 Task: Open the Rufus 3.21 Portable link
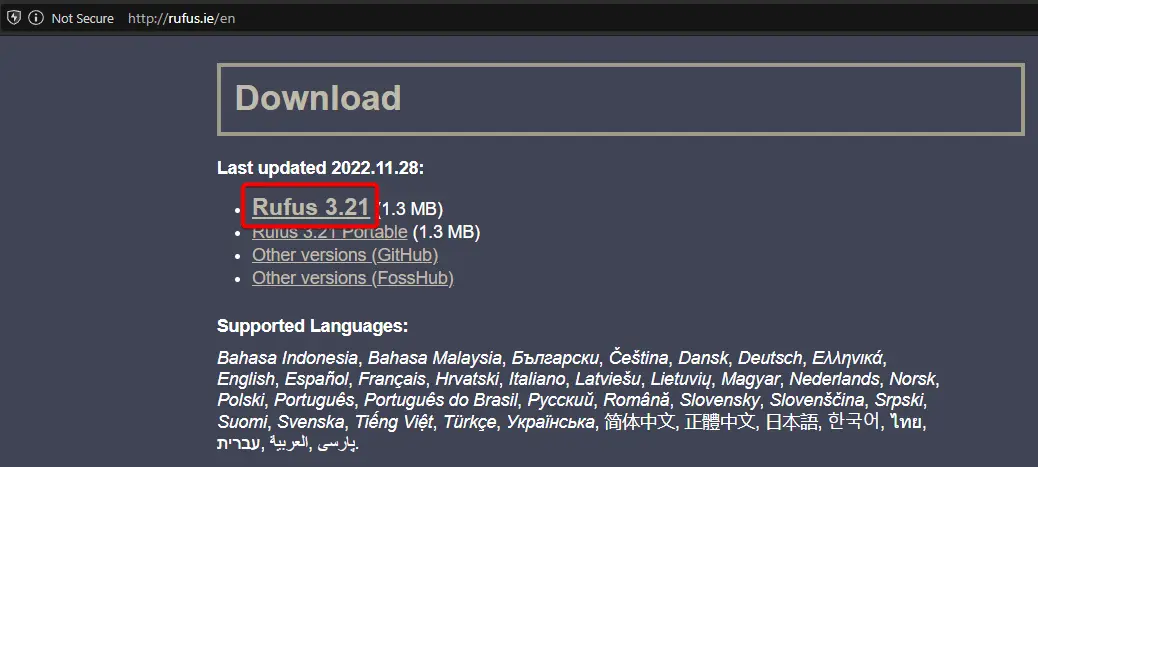[329, 232]
